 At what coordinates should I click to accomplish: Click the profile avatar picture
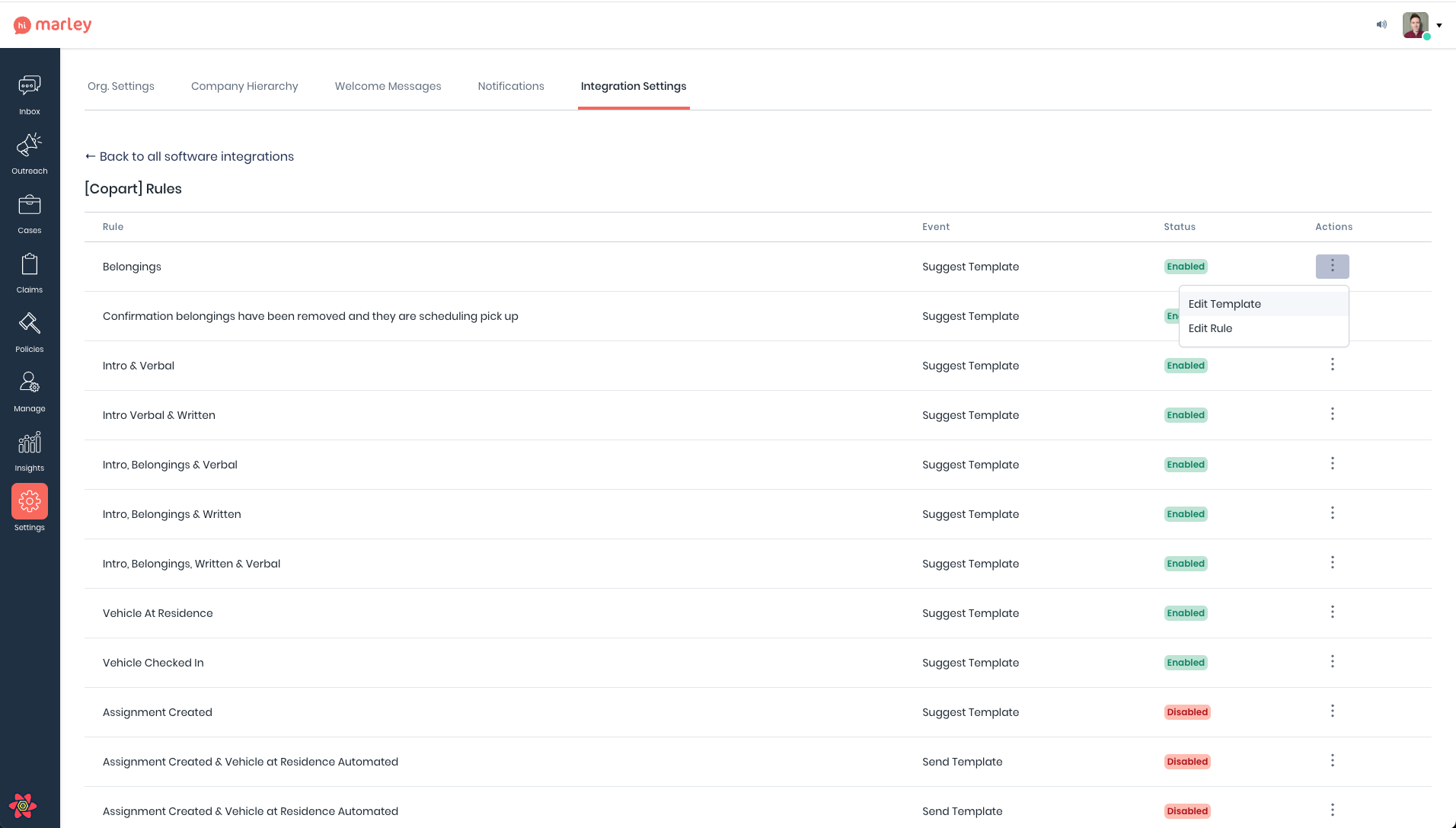1415,24
